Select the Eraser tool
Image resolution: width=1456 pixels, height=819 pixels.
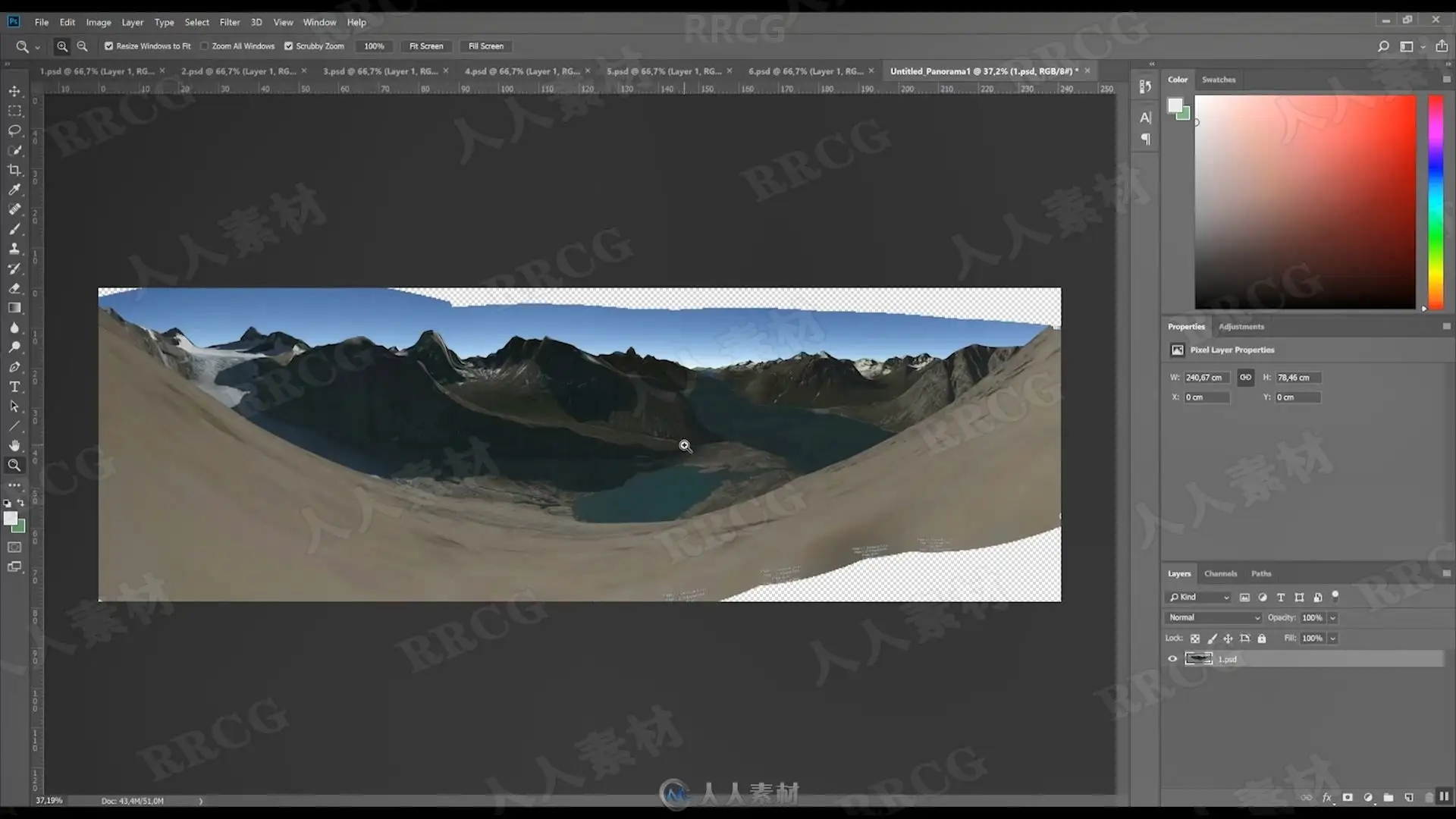(14, 288)
